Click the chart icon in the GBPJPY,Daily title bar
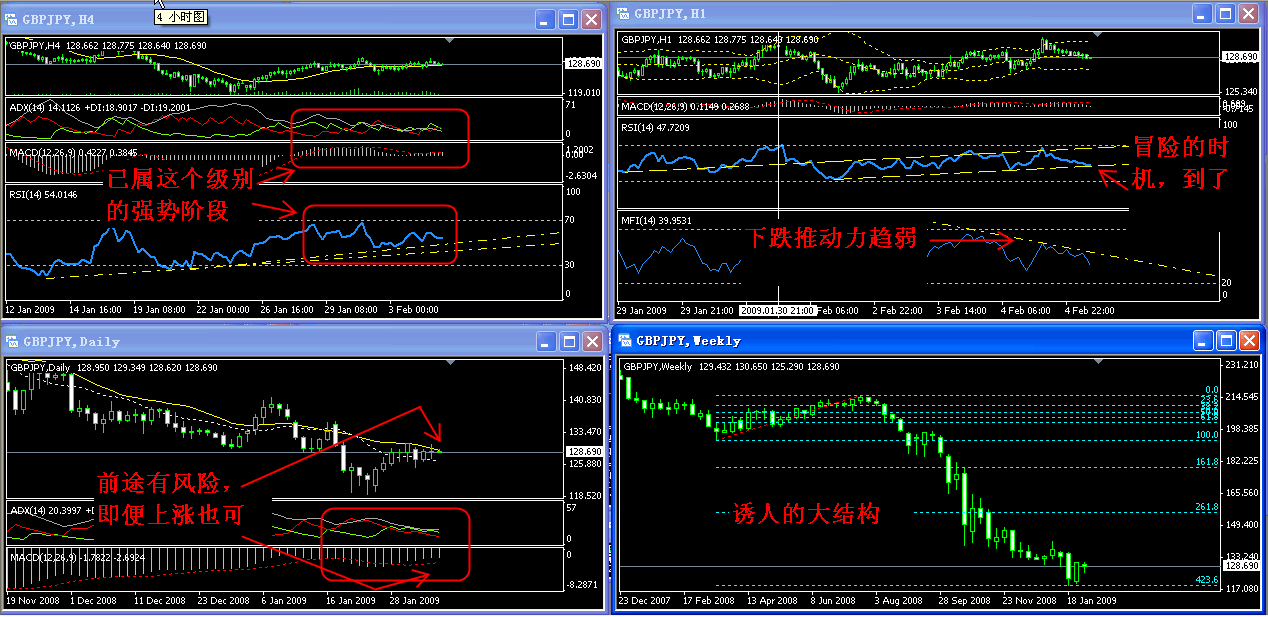Image resolution: width=1268 pixels, height=617 pixels. pyautogui.click(x=14, y=341)
